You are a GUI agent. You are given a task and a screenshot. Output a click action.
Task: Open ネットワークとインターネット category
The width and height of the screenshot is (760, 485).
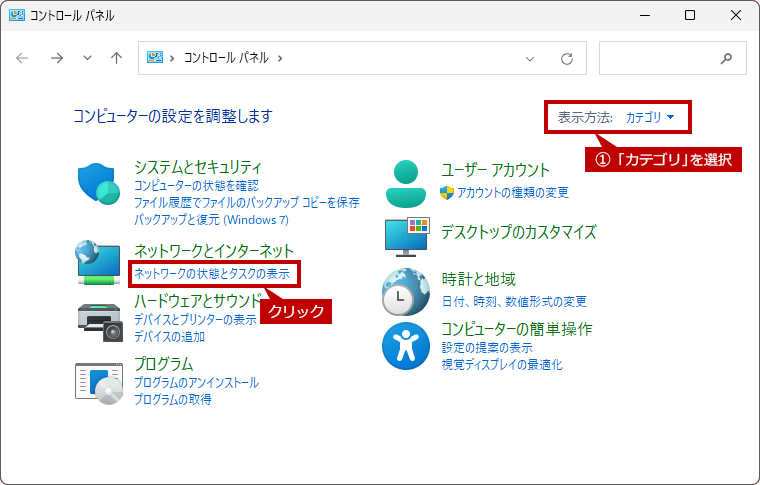click(x=214, y=250)
